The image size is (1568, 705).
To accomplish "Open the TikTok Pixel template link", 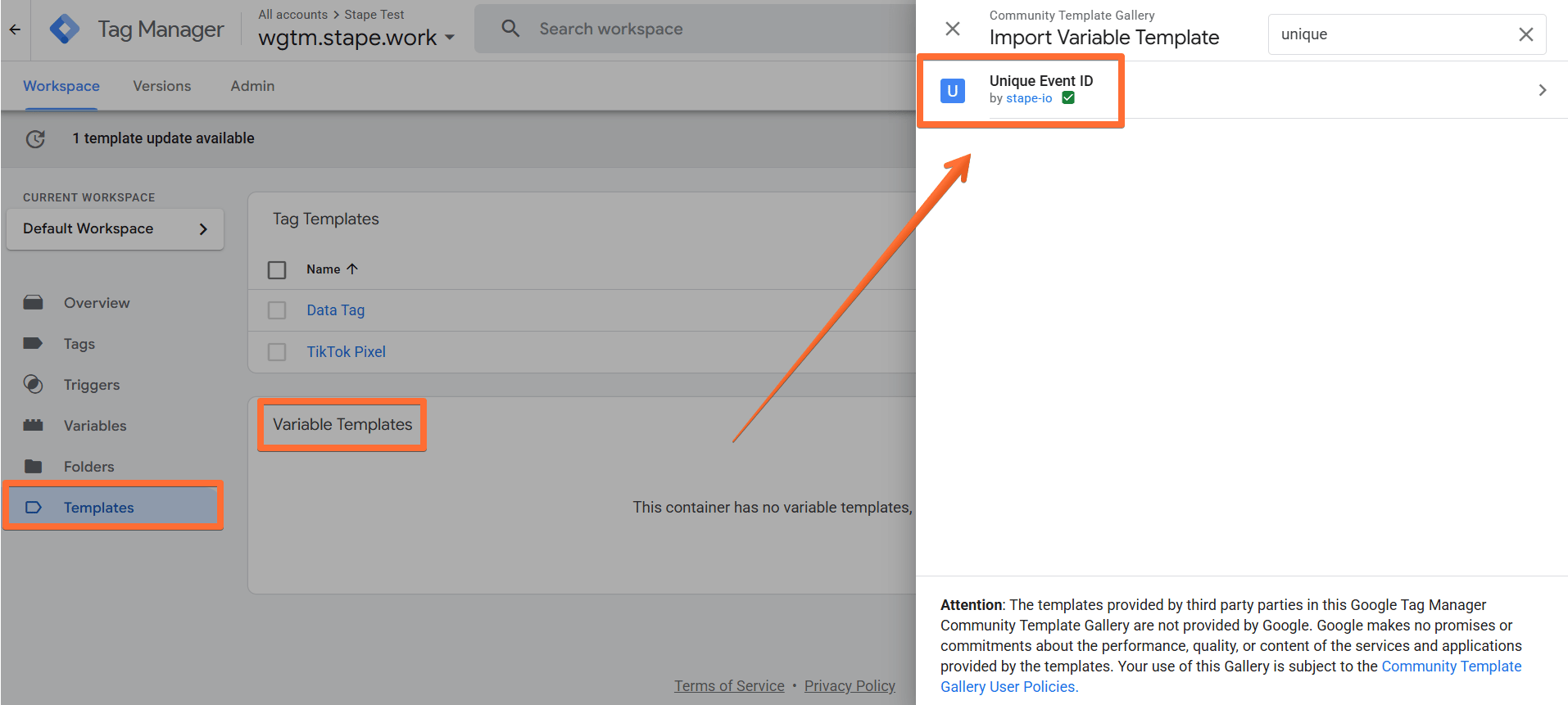I will pyautogui.click(x=346, y=352).
